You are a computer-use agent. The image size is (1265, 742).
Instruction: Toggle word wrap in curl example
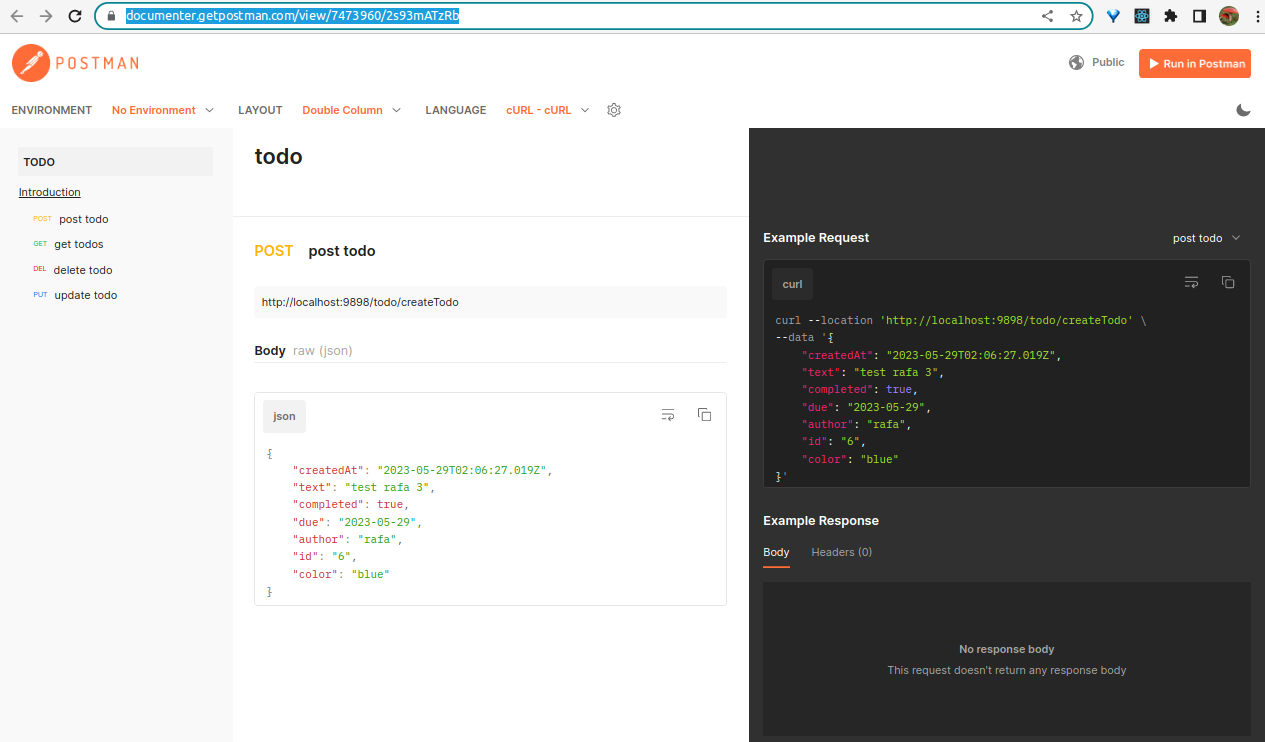pyautogui.click(x=1192, y=283)
